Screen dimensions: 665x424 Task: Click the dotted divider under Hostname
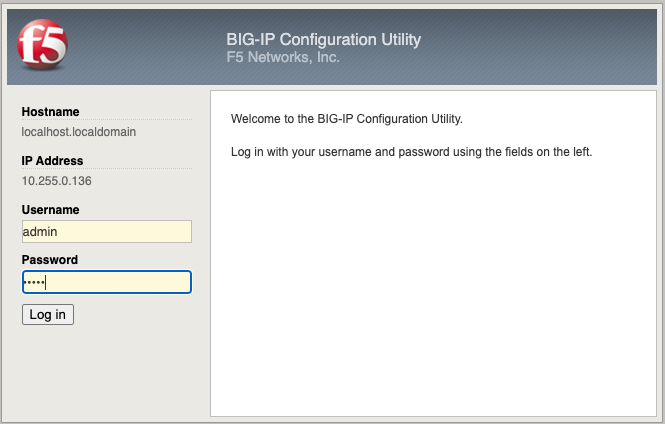106,120
